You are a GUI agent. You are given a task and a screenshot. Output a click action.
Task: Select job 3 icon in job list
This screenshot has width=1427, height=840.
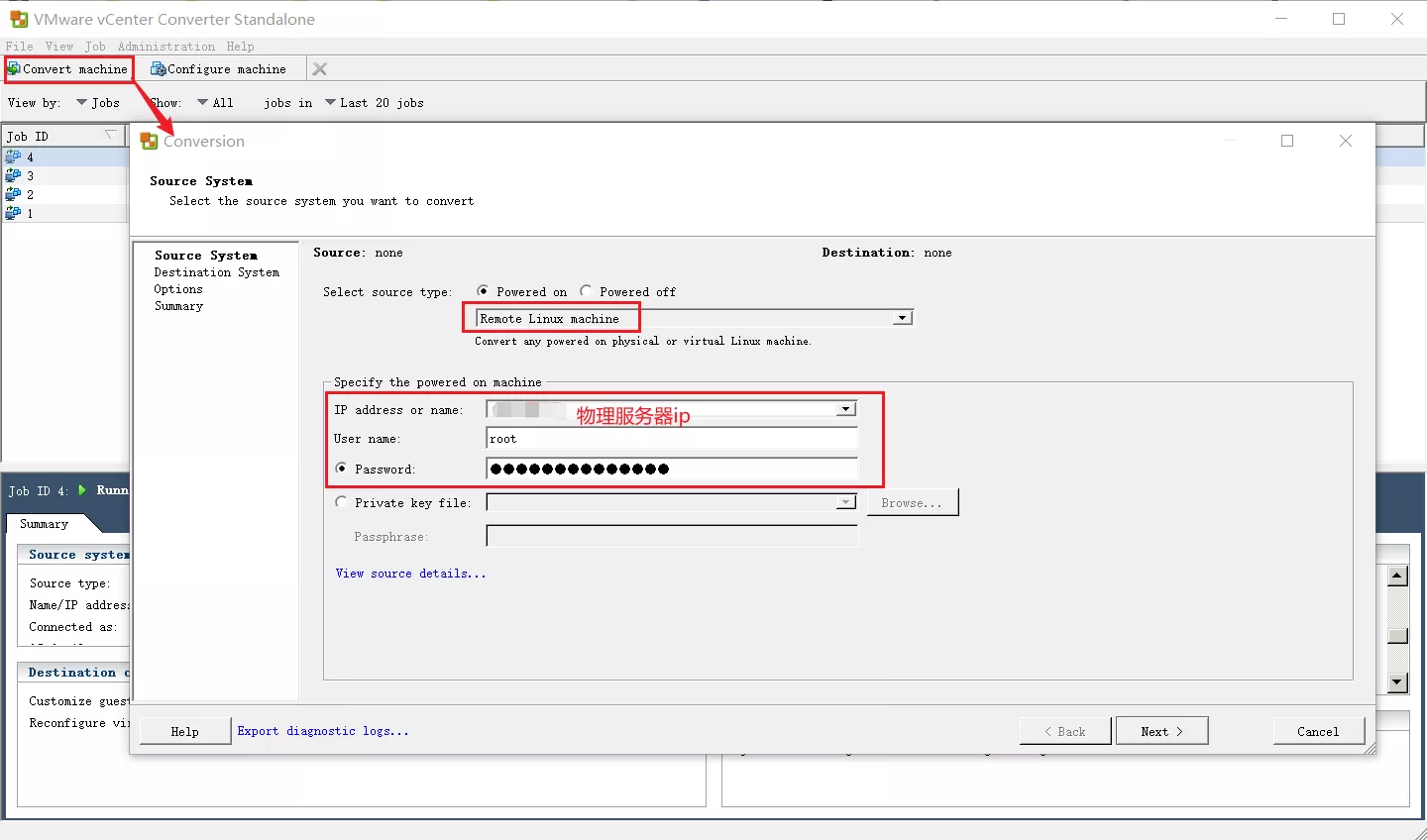(x=13, y=175)
